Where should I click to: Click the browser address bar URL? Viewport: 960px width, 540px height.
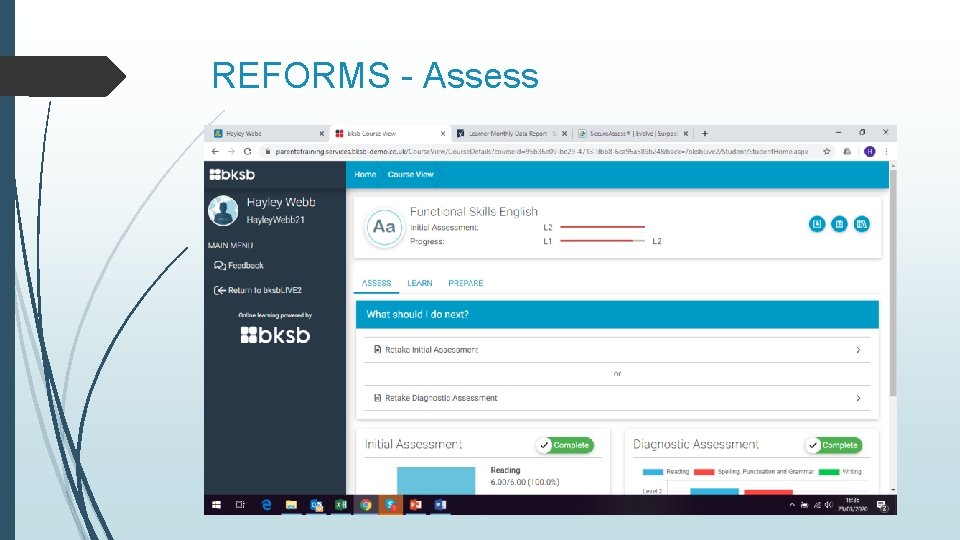coord(541,151)
